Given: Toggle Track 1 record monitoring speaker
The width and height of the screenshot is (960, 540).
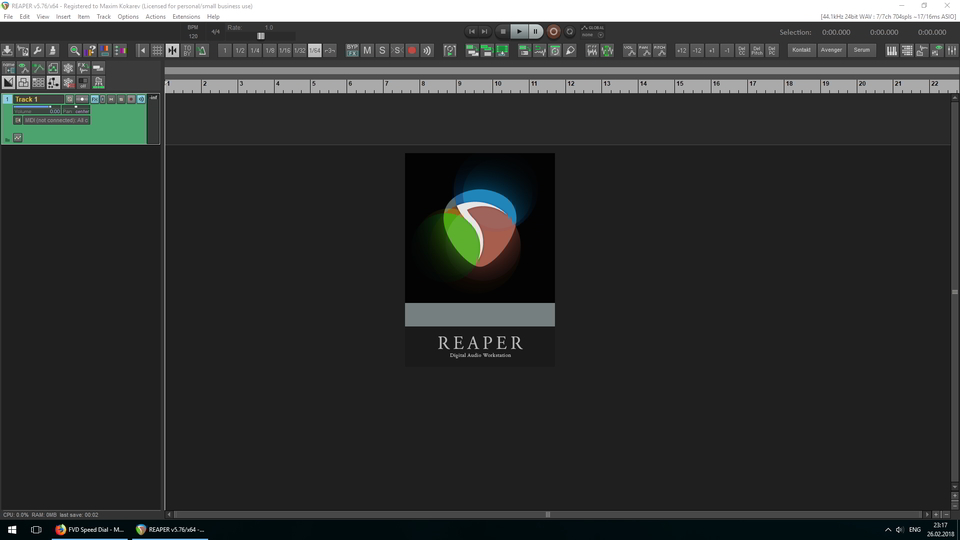Looking at the screenshot, I should 141,99.
